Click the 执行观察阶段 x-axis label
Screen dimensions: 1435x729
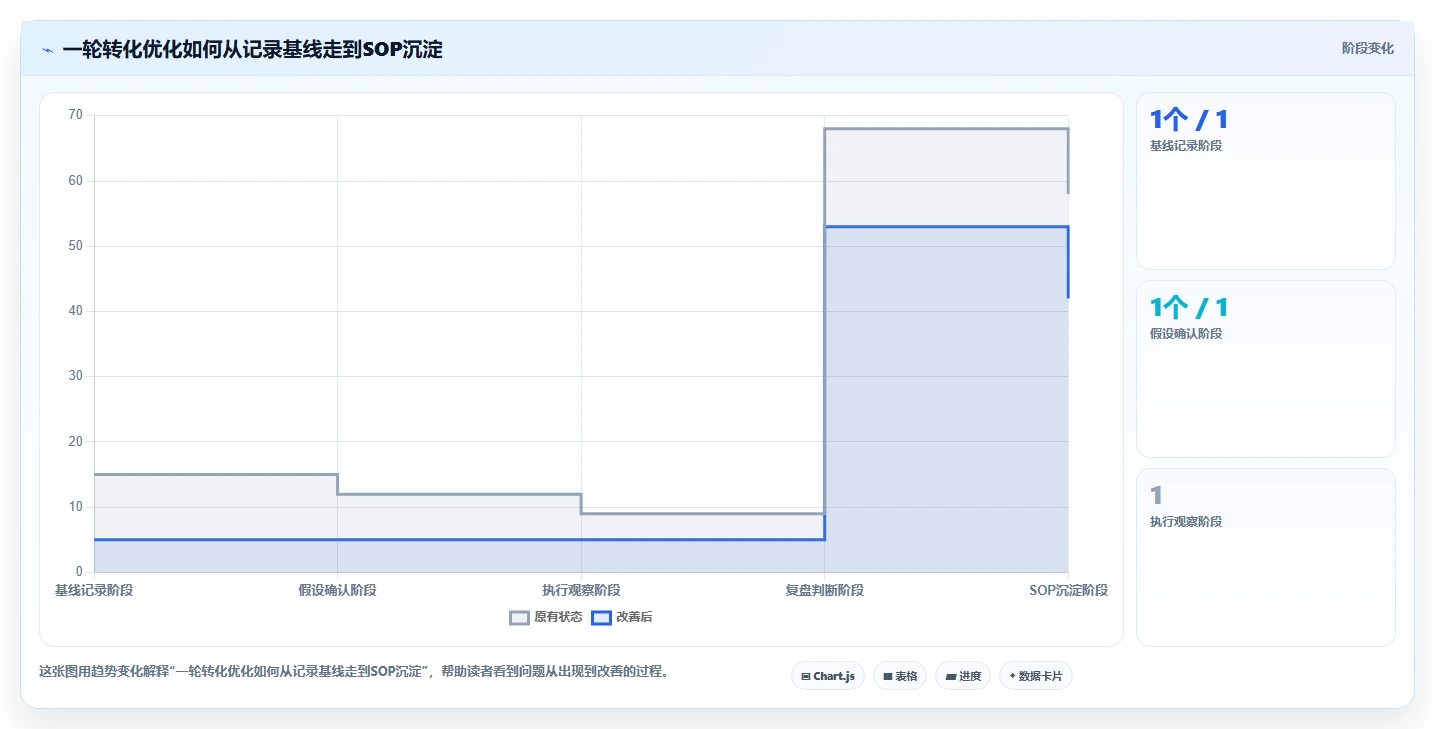tap(581, 590)
